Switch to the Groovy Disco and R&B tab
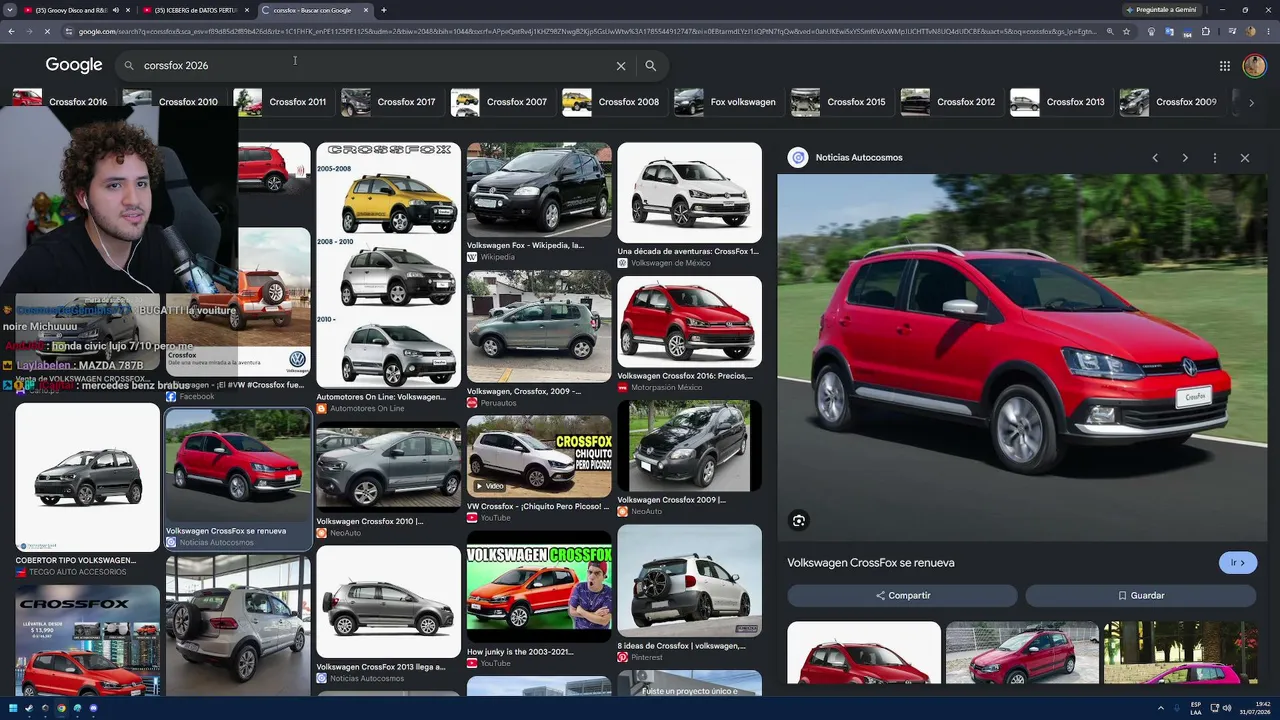This screenshot has height=720, width=1280. coord(72,10)
